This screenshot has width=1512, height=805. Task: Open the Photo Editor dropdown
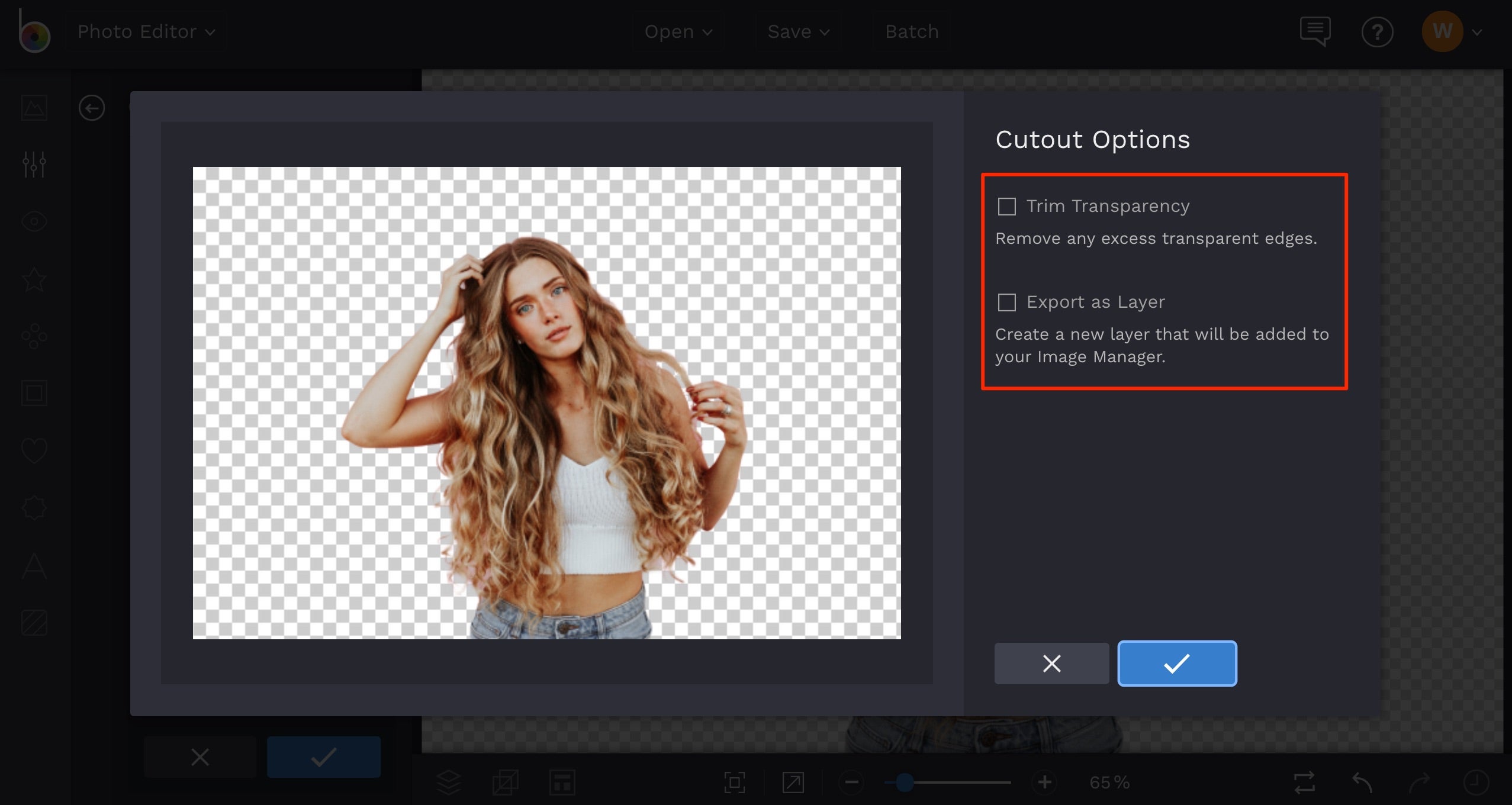(x=146, y=31)
